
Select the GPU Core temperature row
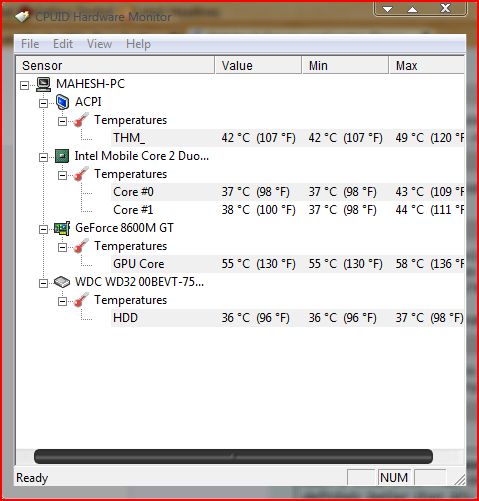pyautogui.click(x=287, y=264)
